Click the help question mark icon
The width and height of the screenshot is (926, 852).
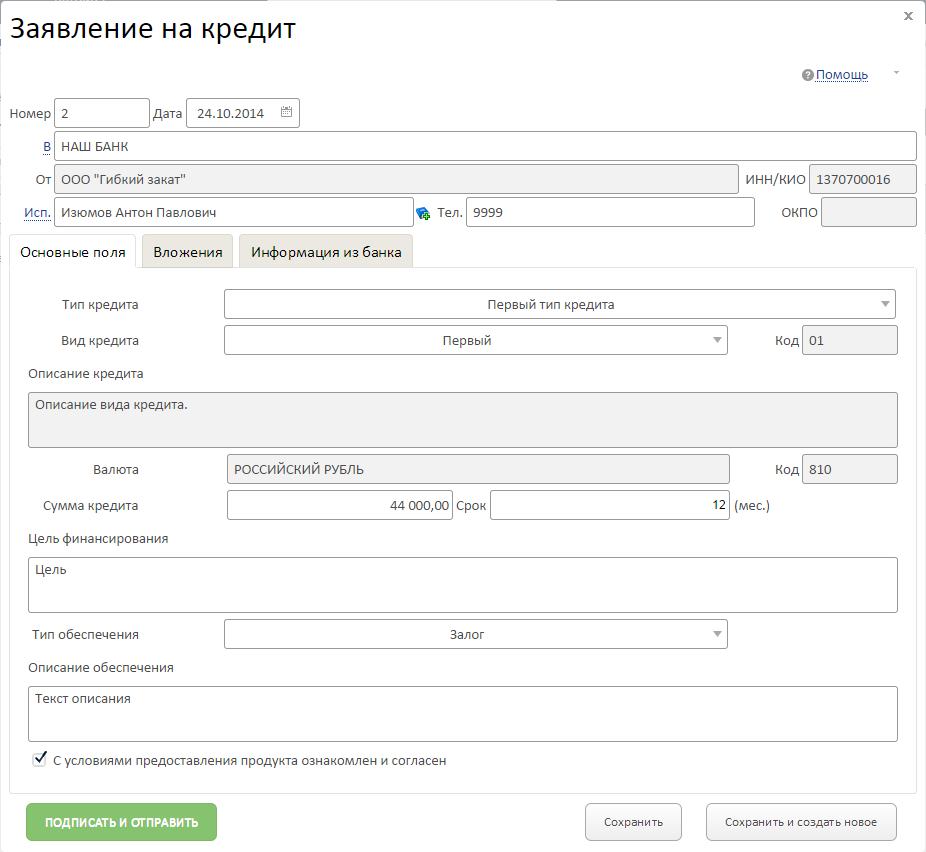(x=807, y=75)
